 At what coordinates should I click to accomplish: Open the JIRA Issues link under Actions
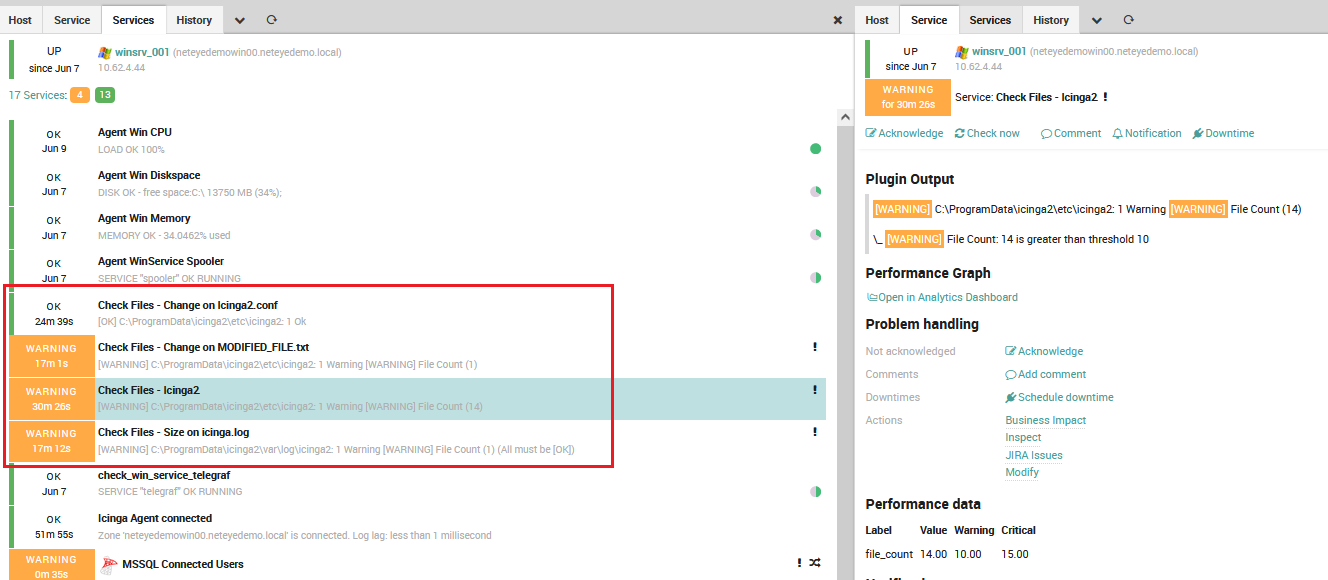[1033, 455]
